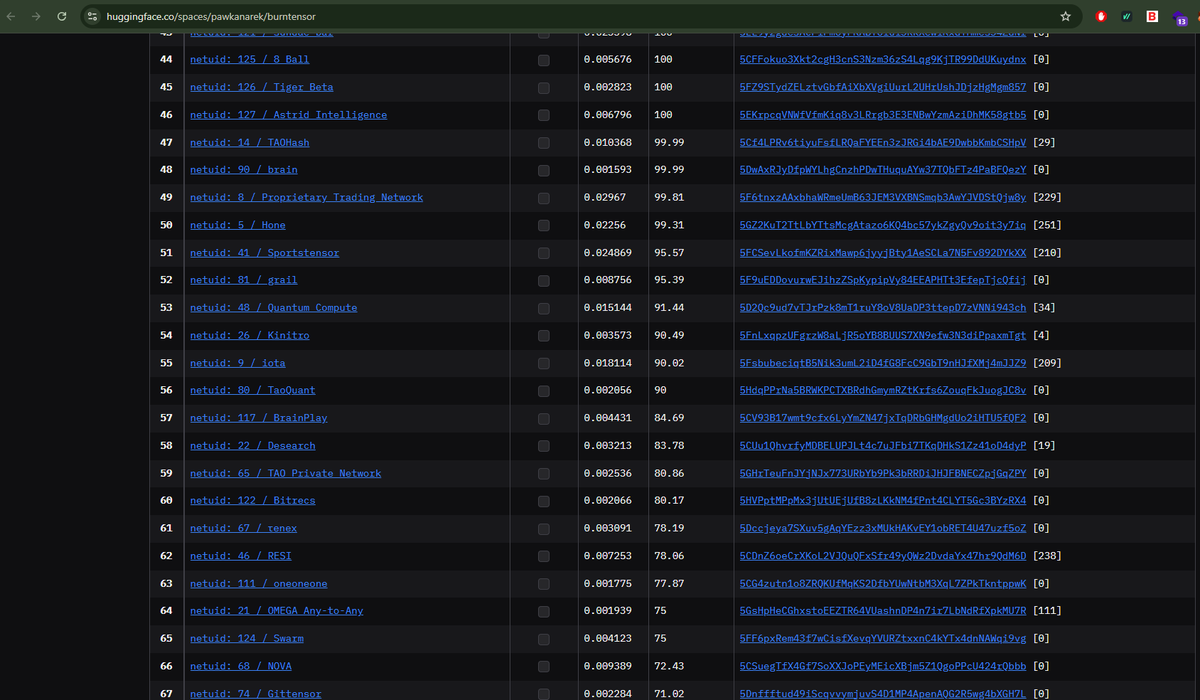Open address link starting 5Cf4LPRv6tiyuFsf
Screen dimensions: 1200x700
[883, 142]
